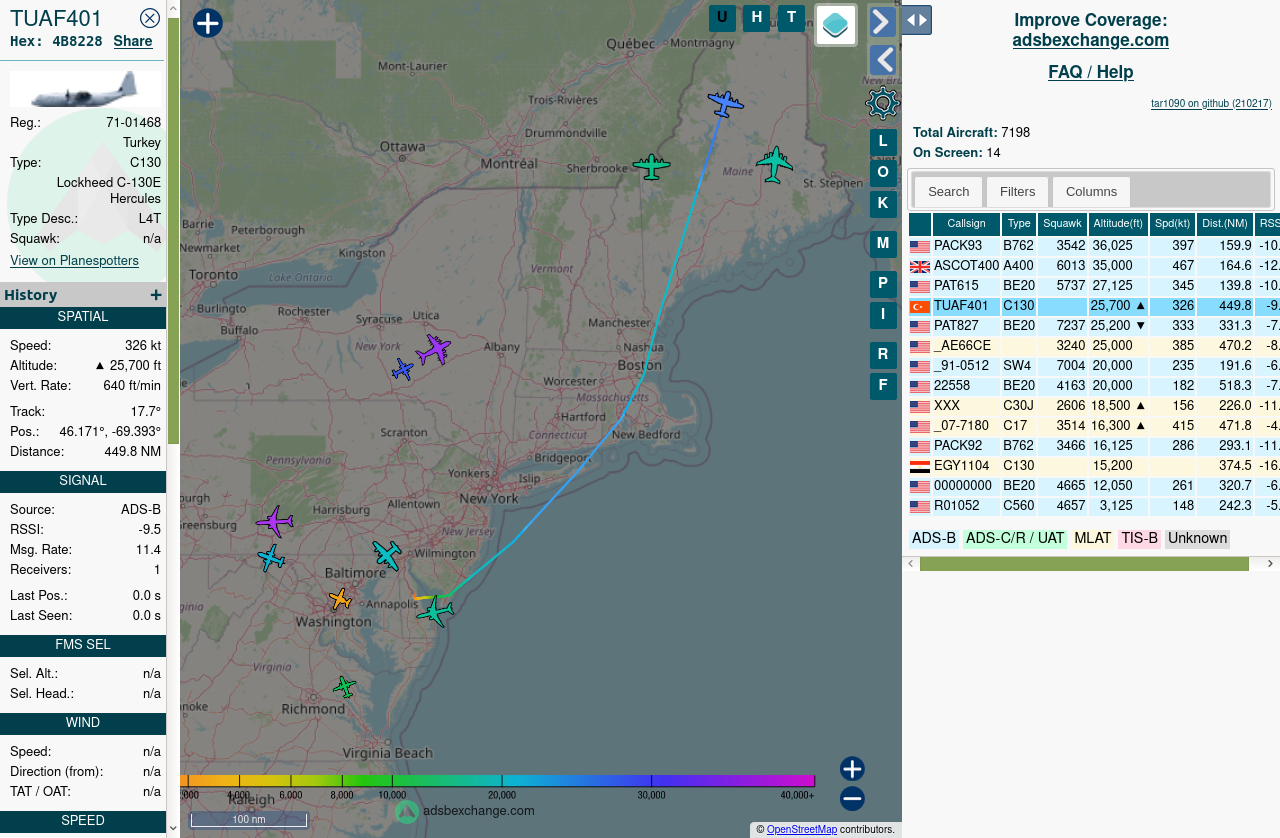Click the altitude color scale bar
Screen dimensions: 1280x838
(x=498, y=781)
